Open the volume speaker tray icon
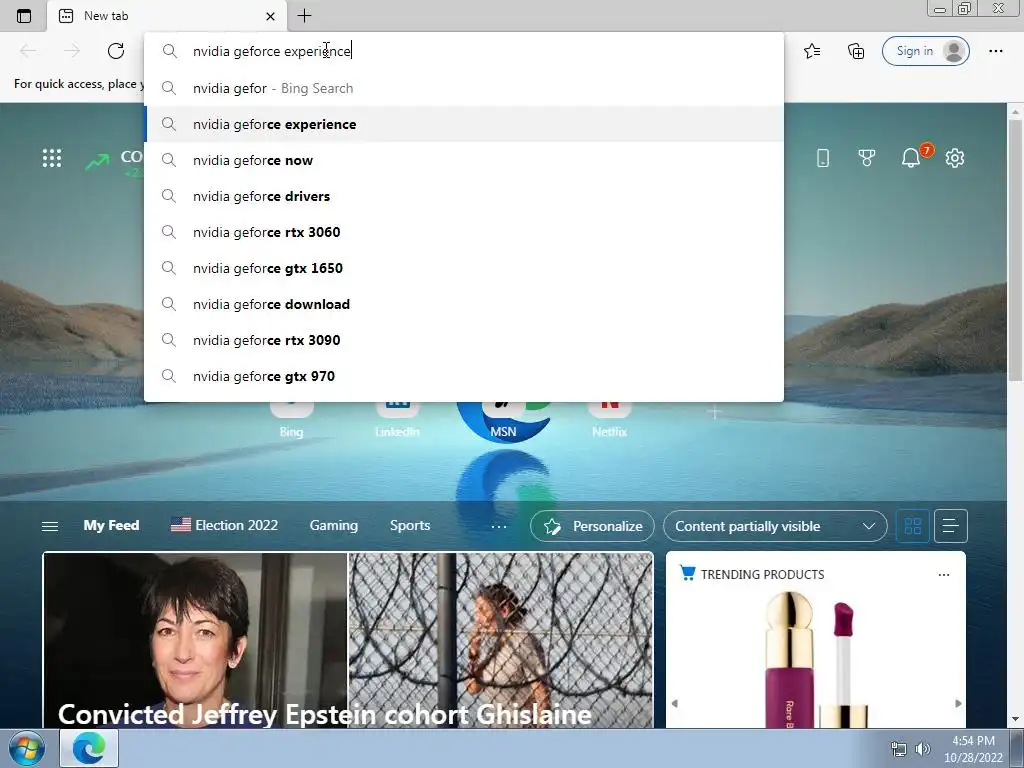Screen dimensions: 1024x768 click(x=922, y=749)
